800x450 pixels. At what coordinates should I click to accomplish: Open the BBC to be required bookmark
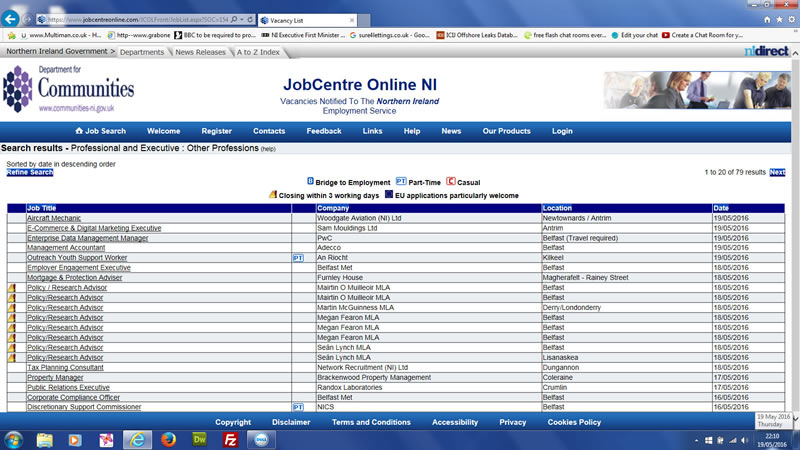pyautogui.click(x=215, y=35)
